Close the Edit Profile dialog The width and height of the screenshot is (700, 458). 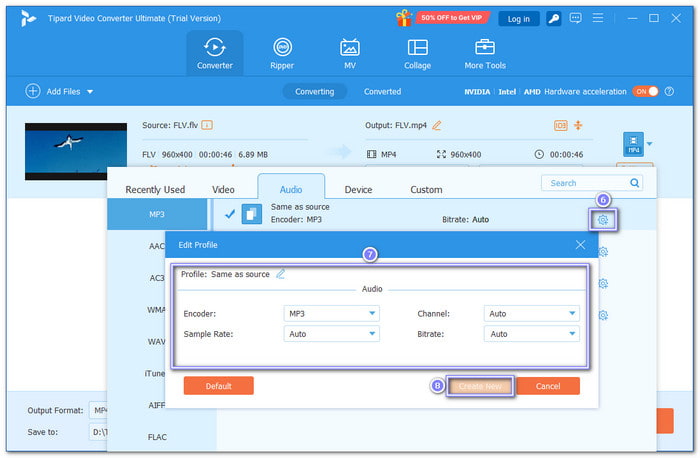(x=580, y=245)
